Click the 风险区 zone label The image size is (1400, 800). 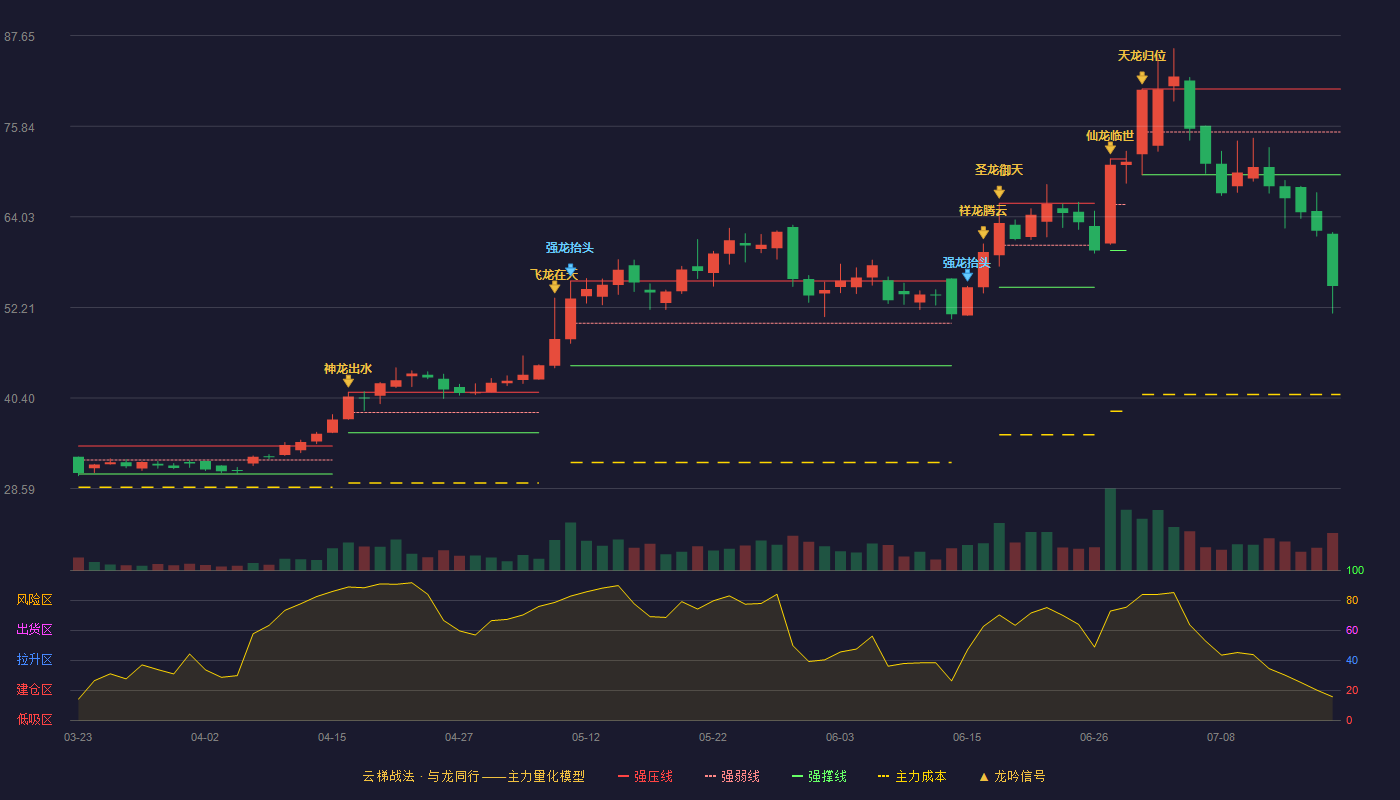coord(34,600)
